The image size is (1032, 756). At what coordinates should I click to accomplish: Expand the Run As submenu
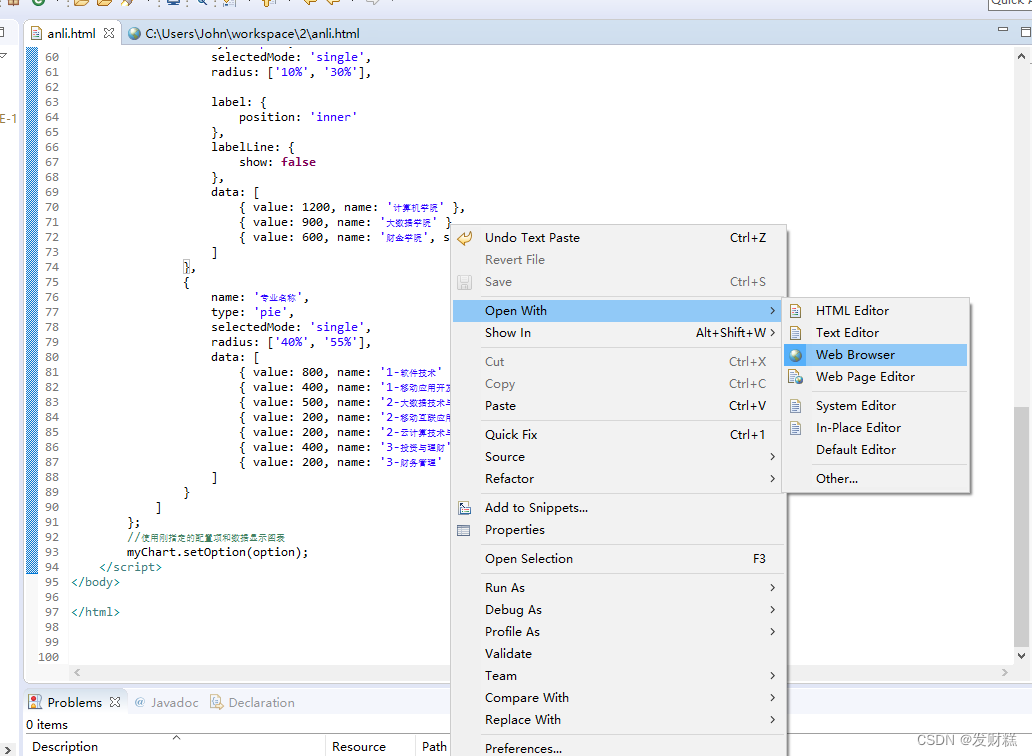click(x=504, y=587)
